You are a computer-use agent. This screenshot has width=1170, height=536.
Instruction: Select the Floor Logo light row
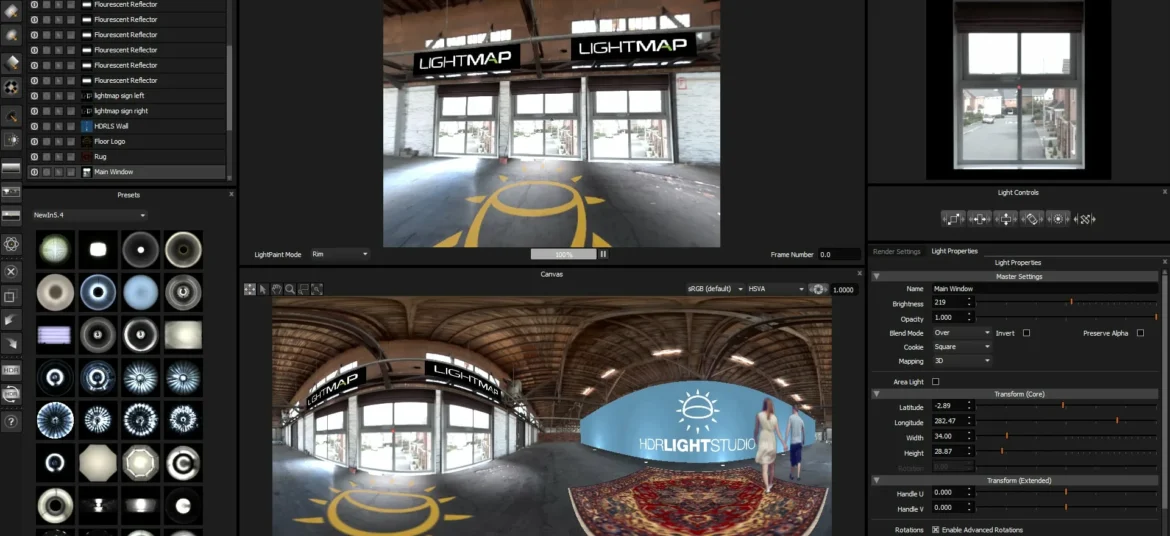pos(126,142)
